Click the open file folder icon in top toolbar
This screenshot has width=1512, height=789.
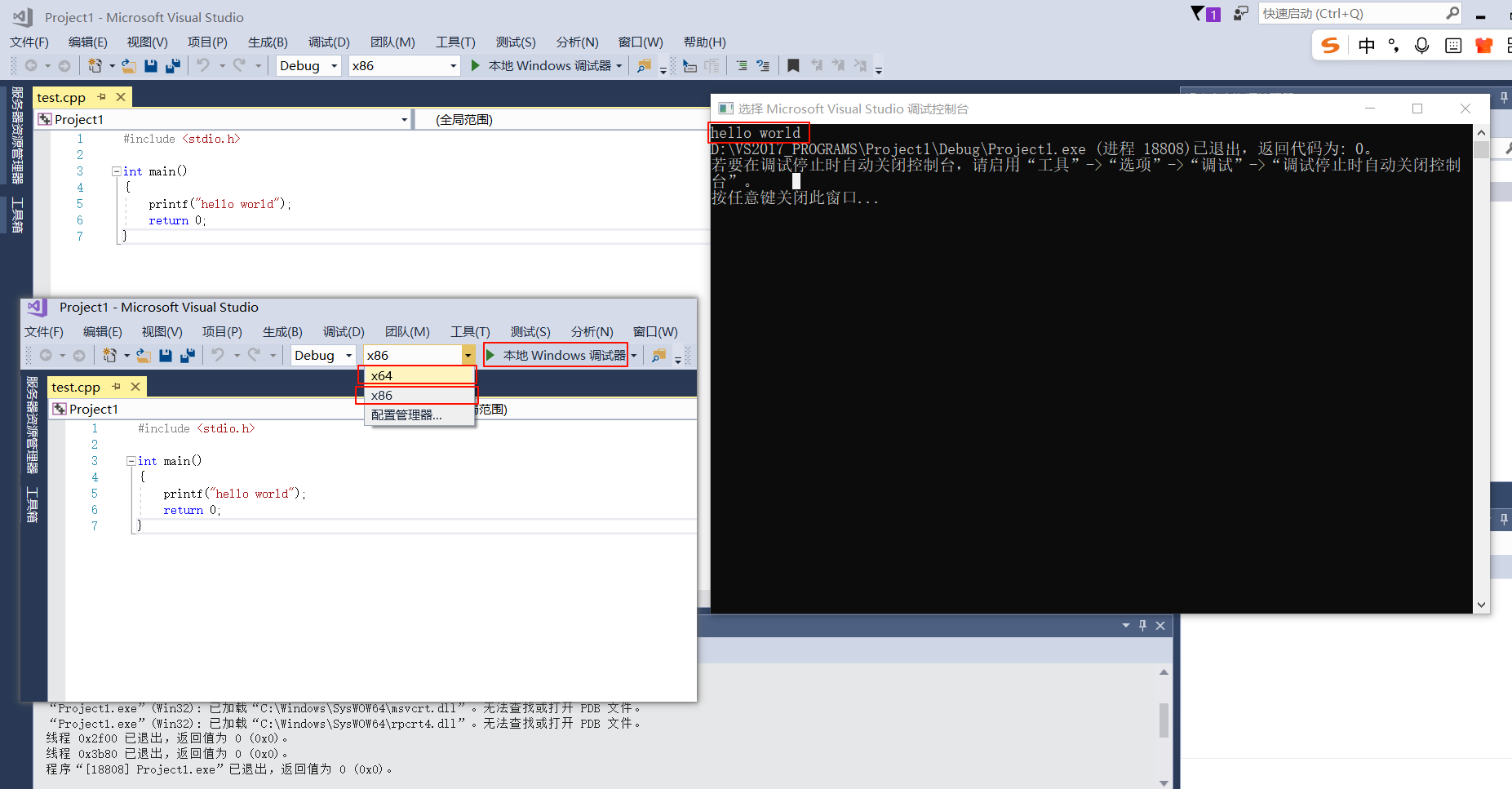pyautogui.click(x=129, y=65)
